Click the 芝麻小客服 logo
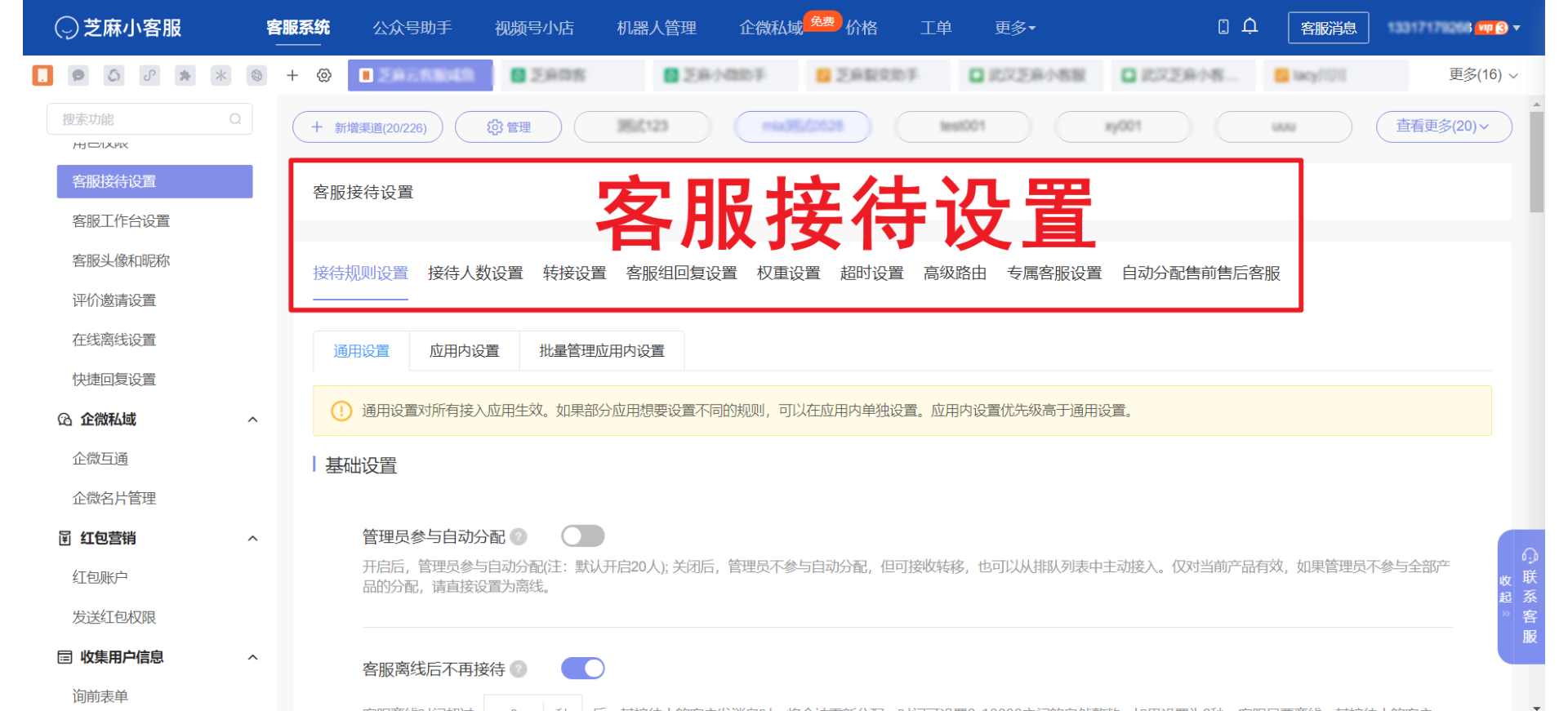This screenshot has width=1568, height=711. click(118, 28)
